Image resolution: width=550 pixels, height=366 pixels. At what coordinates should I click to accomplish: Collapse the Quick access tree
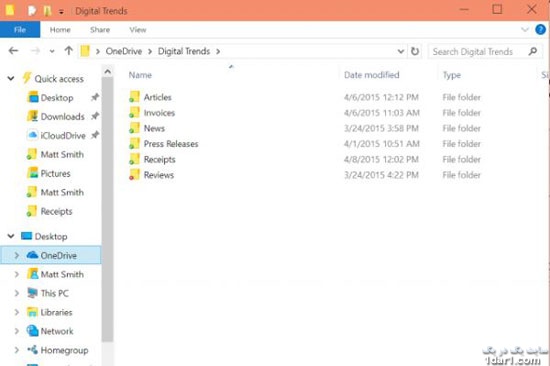click(11, 78)
